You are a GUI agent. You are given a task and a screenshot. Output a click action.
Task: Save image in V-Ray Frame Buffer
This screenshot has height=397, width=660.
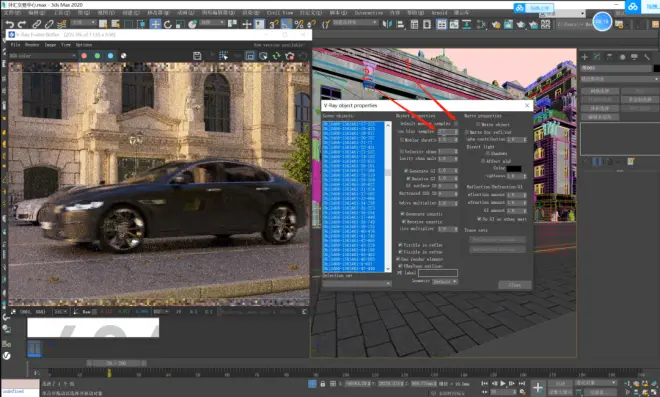coord(197,56)
